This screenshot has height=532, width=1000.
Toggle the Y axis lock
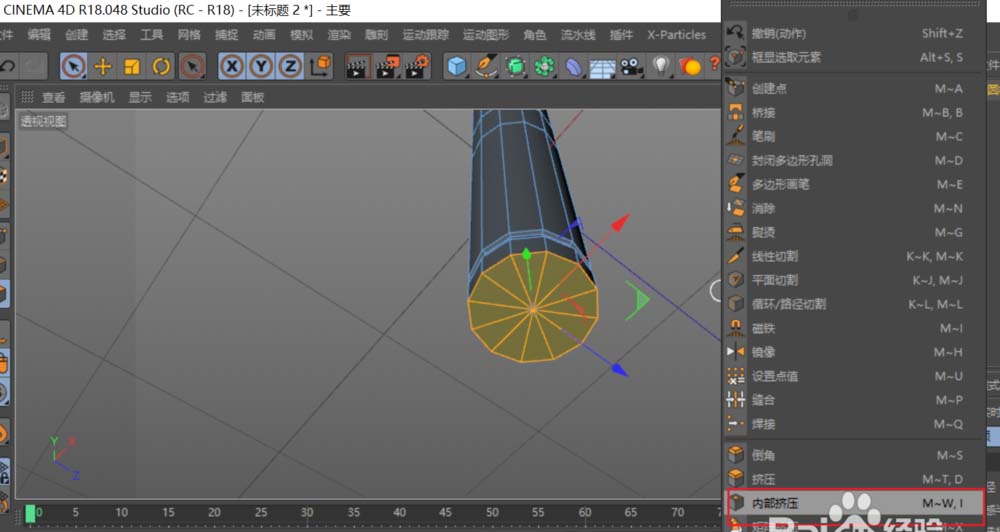261,66
